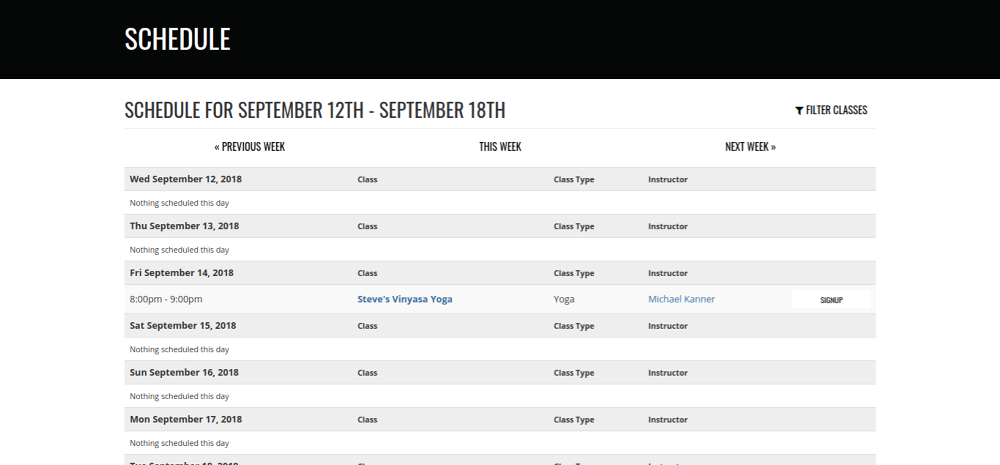Image resolution: width=1000 pixels, height=465 pixels.
Task: Jump to This Week's schedule
Action: [x=500, y=147]
